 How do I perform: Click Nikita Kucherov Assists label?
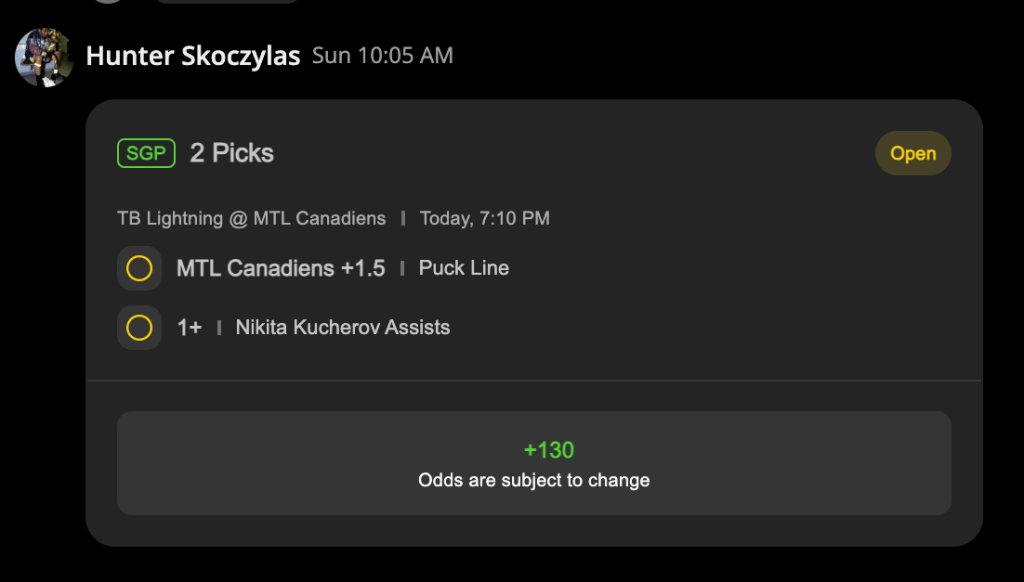click(343, 327)
